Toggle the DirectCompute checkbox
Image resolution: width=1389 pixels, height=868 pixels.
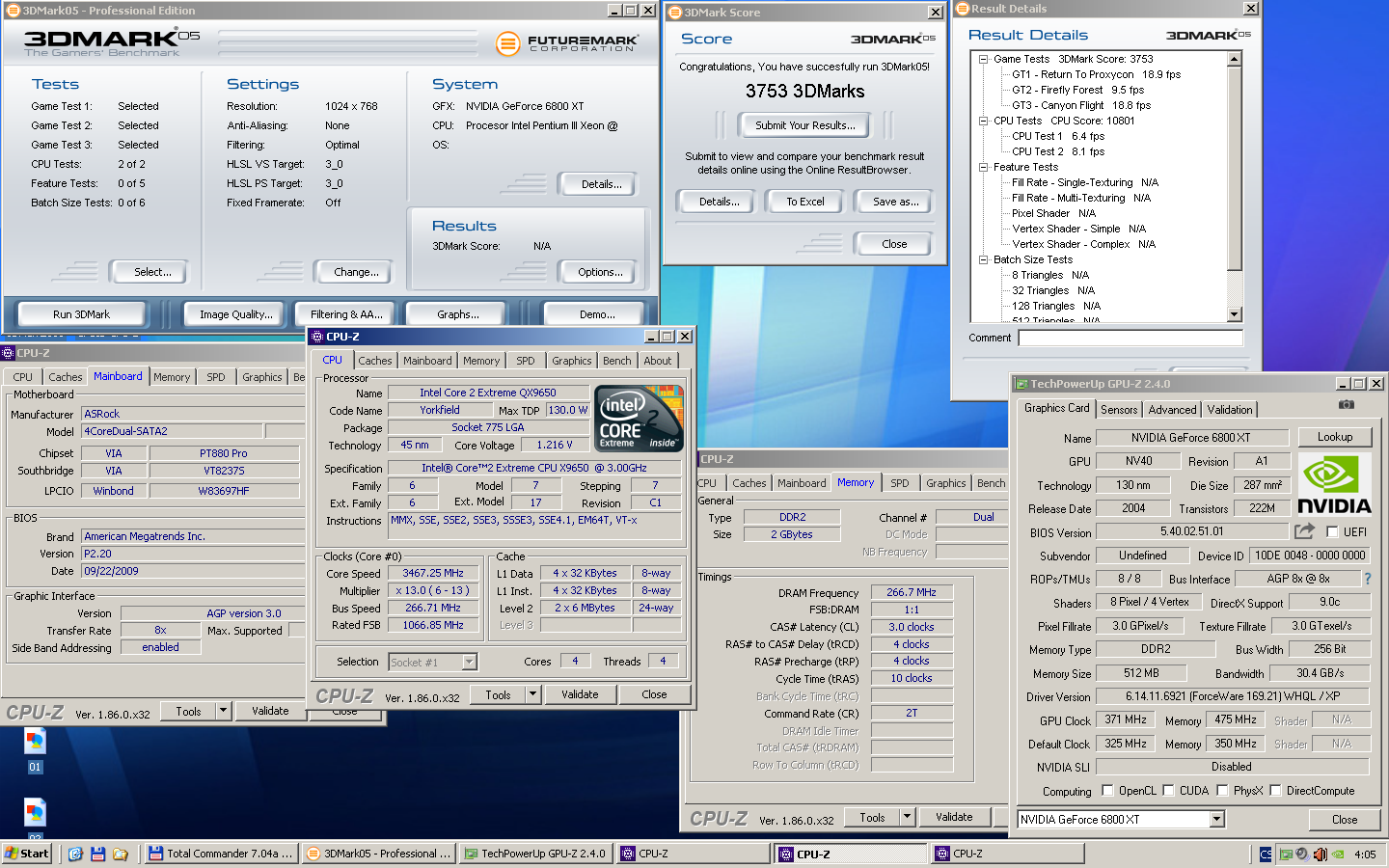(1275, 791)
